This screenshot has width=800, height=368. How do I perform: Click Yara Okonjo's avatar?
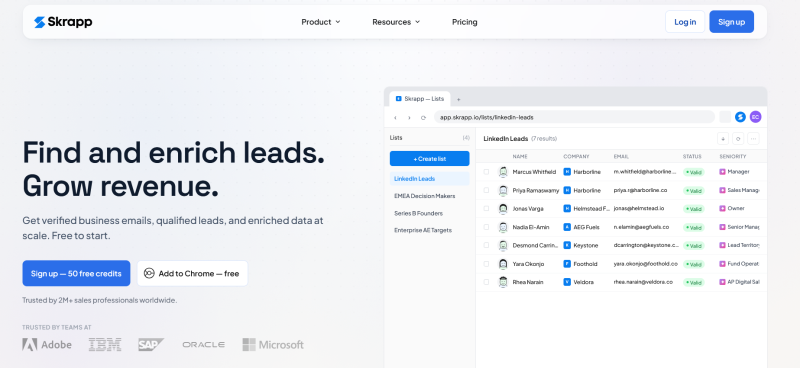tap(503, 264)
